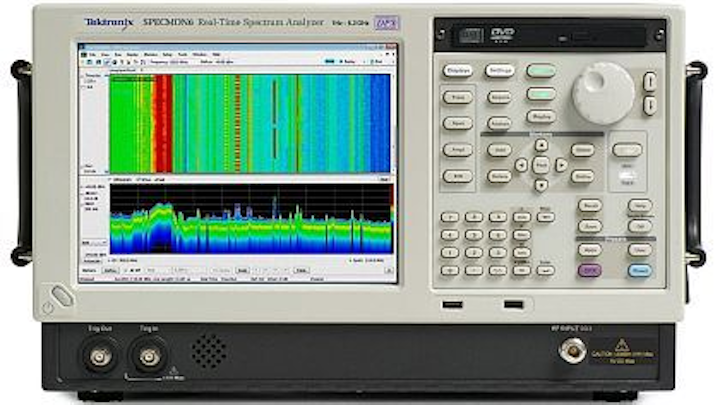
Task: Click the blue button beside DPX
Action: click(x=640, y=270)
